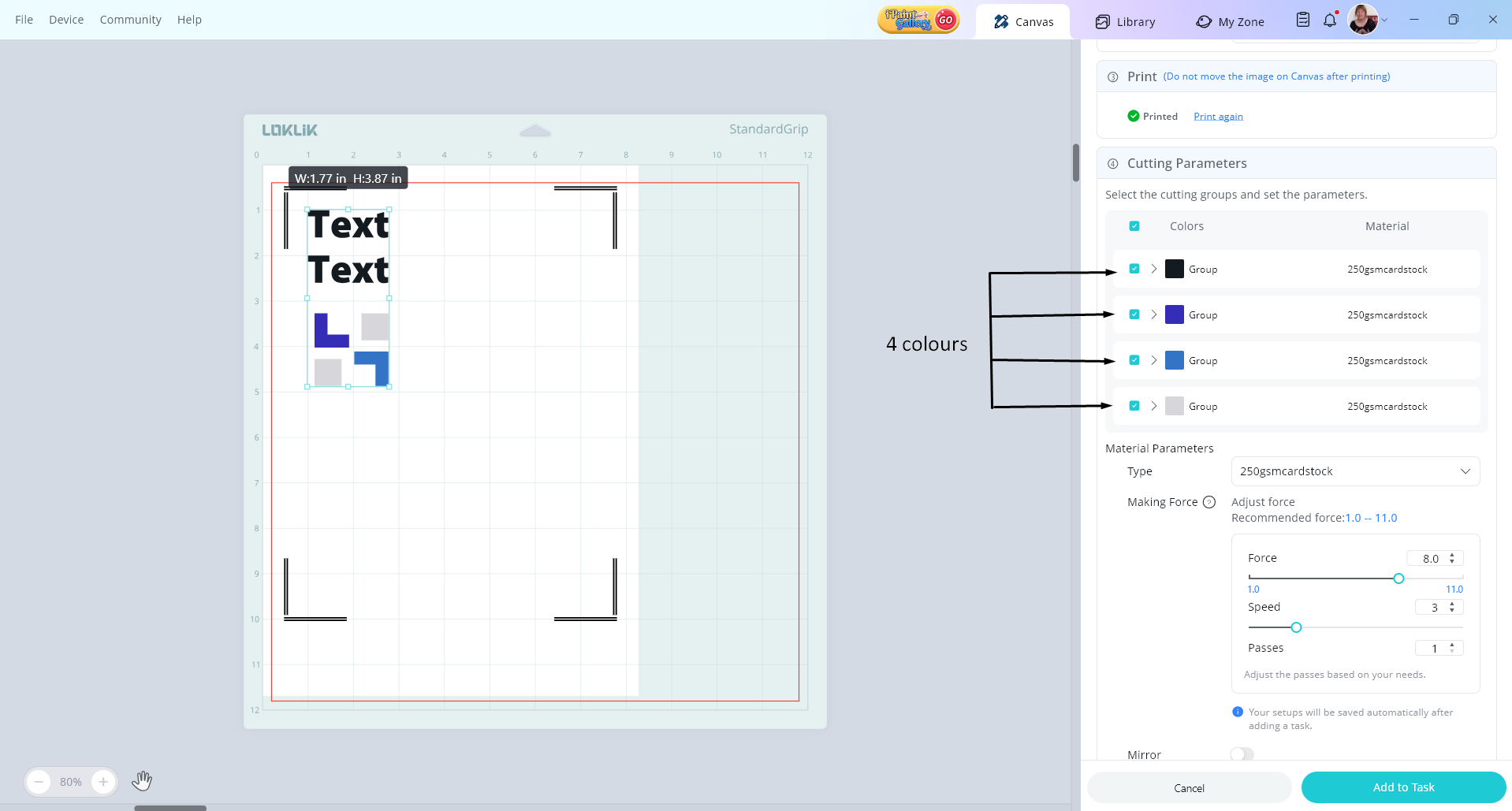Click the Force value input field
The image size is (1512, 811).
point(1430,558)
